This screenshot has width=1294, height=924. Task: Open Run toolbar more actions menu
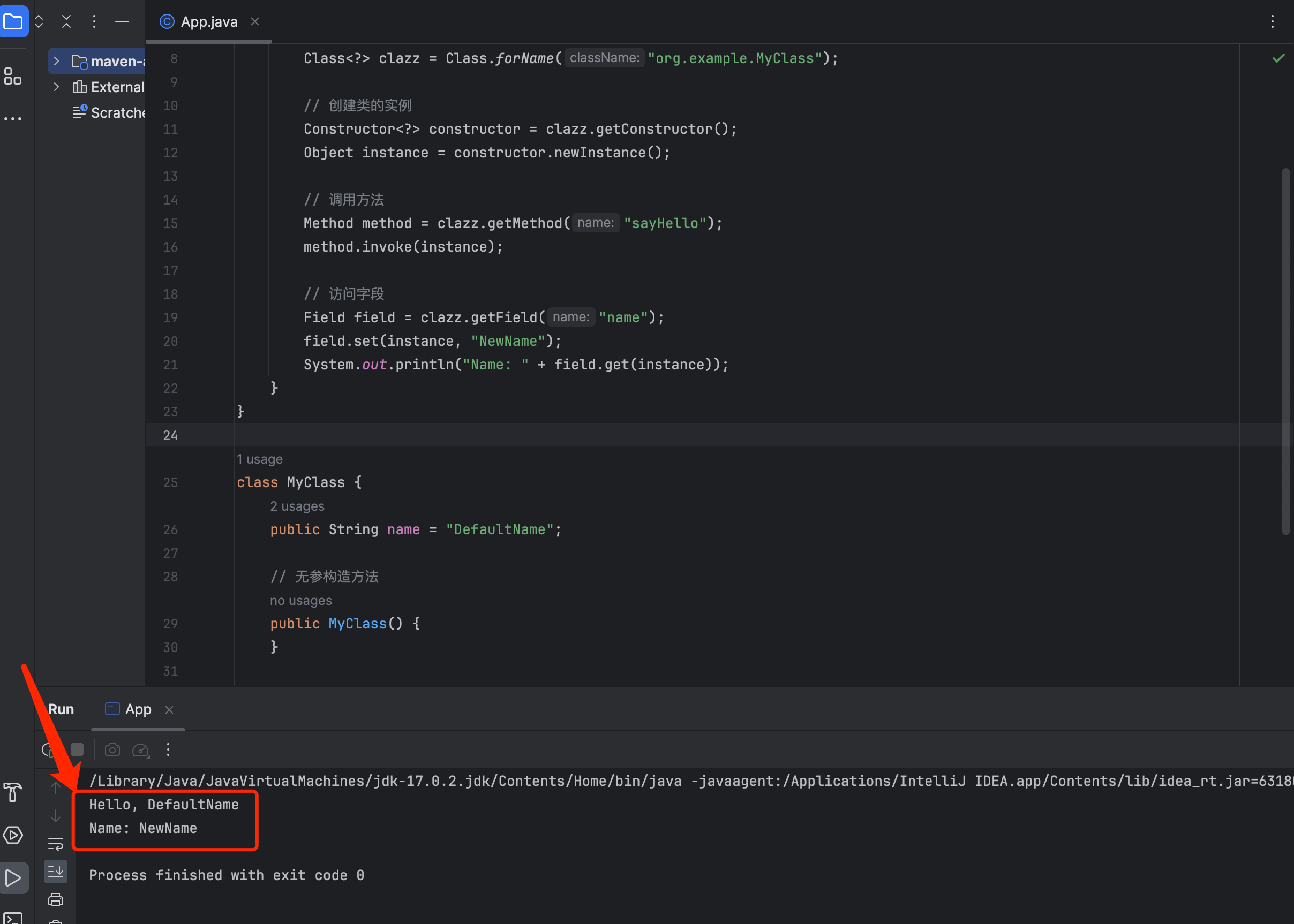point(168,749)
